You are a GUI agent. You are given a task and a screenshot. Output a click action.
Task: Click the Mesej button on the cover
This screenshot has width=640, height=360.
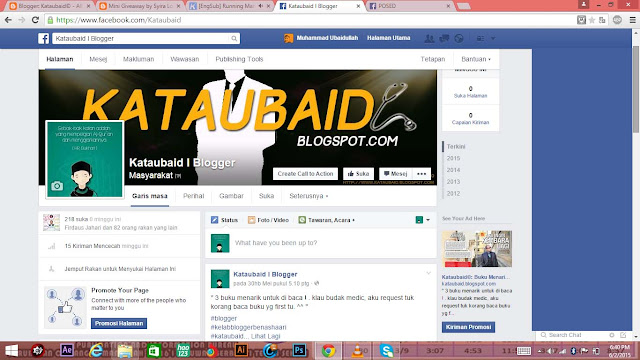tap(396, 174)
